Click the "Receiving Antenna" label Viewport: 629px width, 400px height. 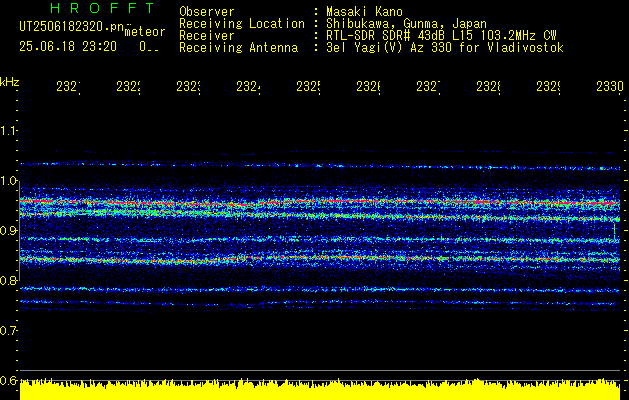(x=238, y=48)
